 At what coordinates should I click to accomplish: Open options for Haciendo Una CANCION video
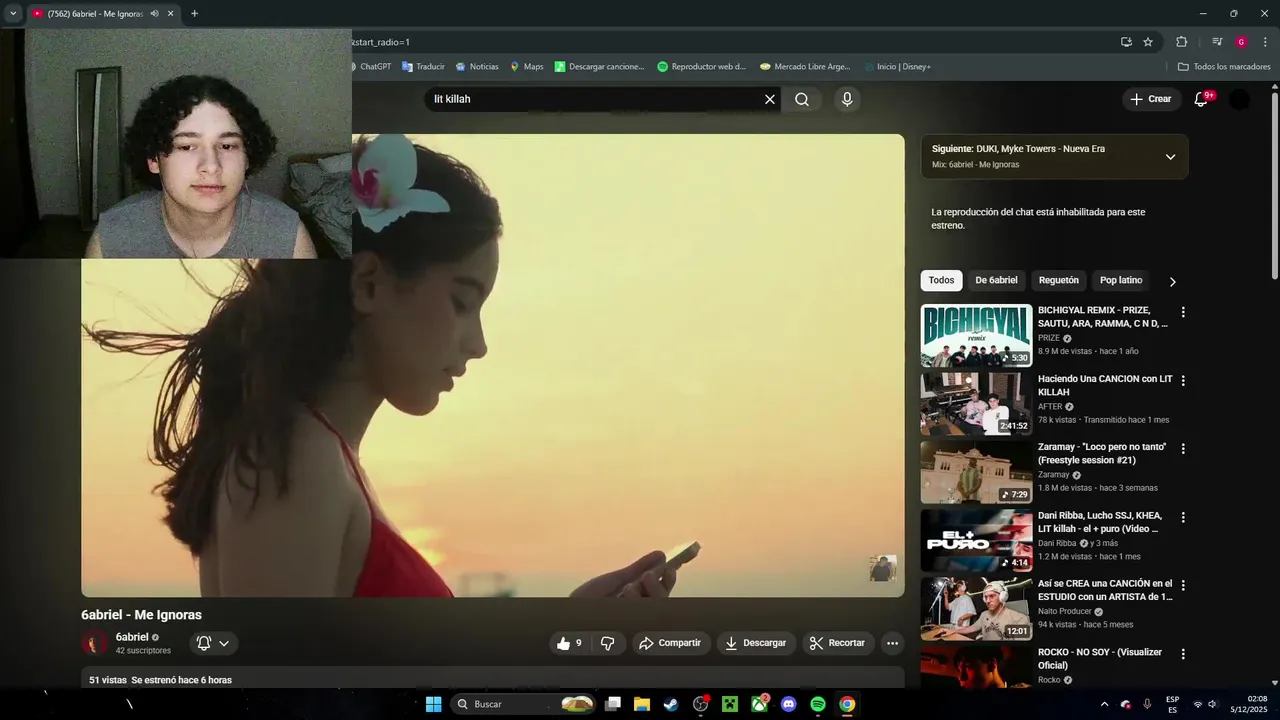(x=1183, y=381)
